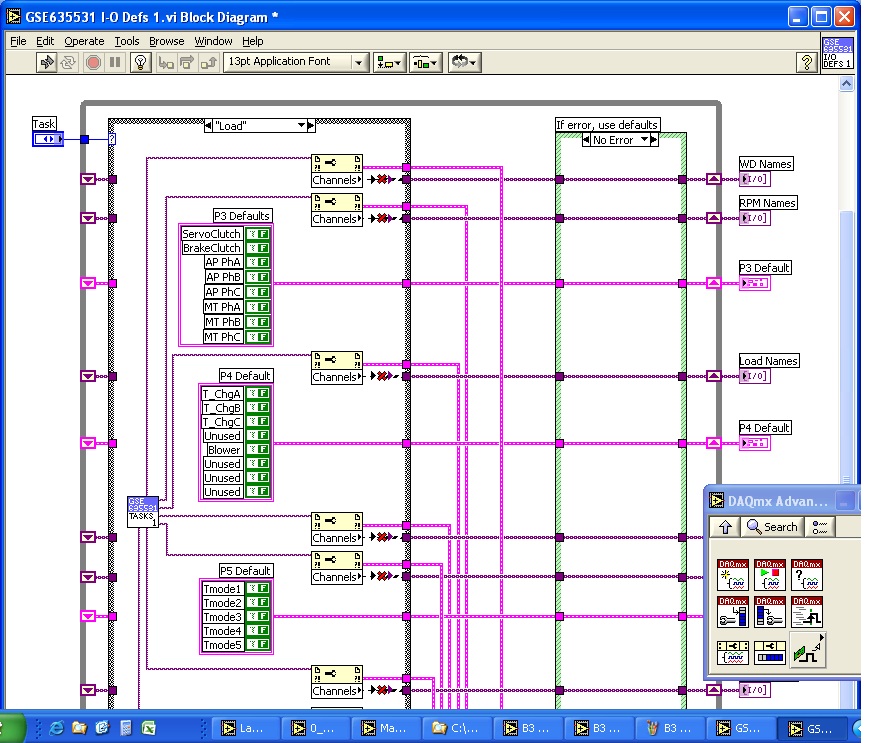887x743 pixels.
Task: Click the Step Out toolbar button
Action: click(208, 62)
